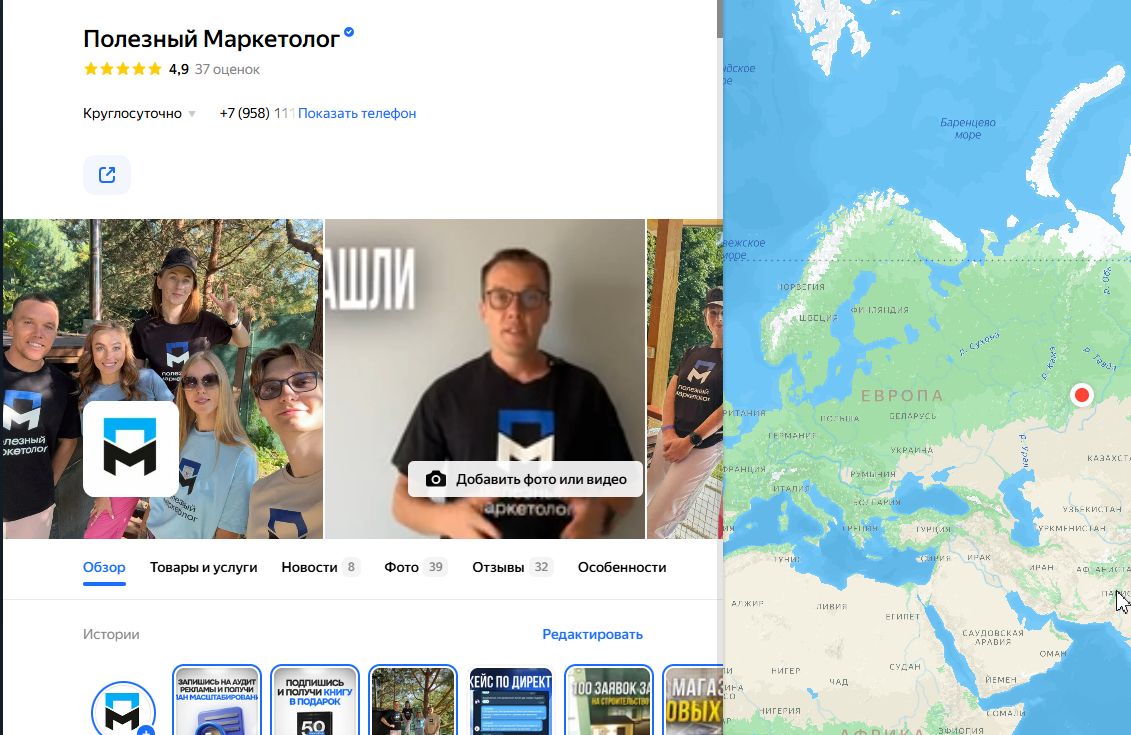Click the share icon button
This screenshot has height=735, width=1131.
[x=107, y=175]
